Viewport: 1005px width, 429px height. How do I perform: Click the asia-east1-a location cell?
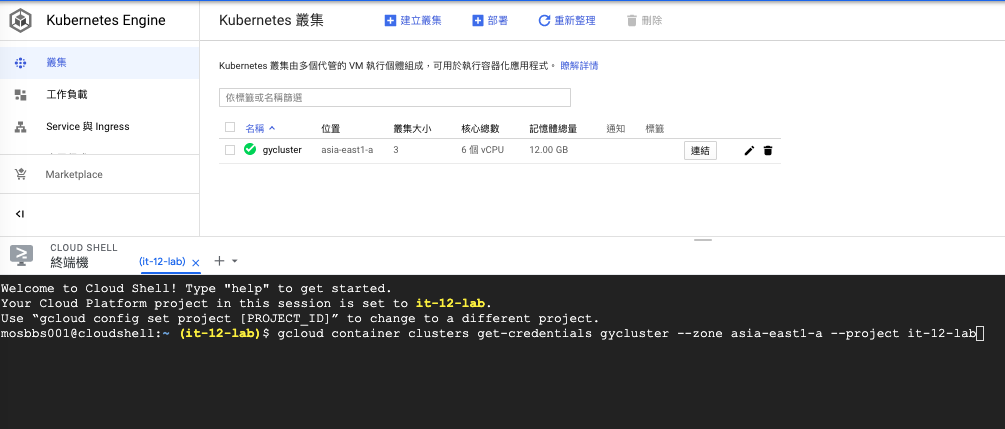[347, 150]
